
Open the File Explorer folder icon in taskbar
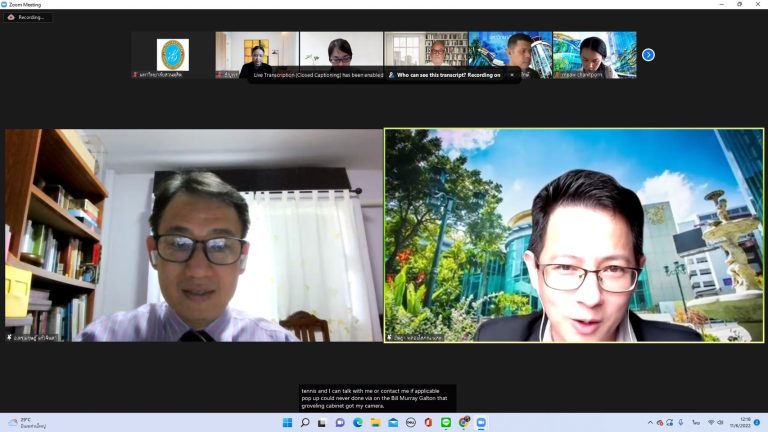(x=375, y=423)
